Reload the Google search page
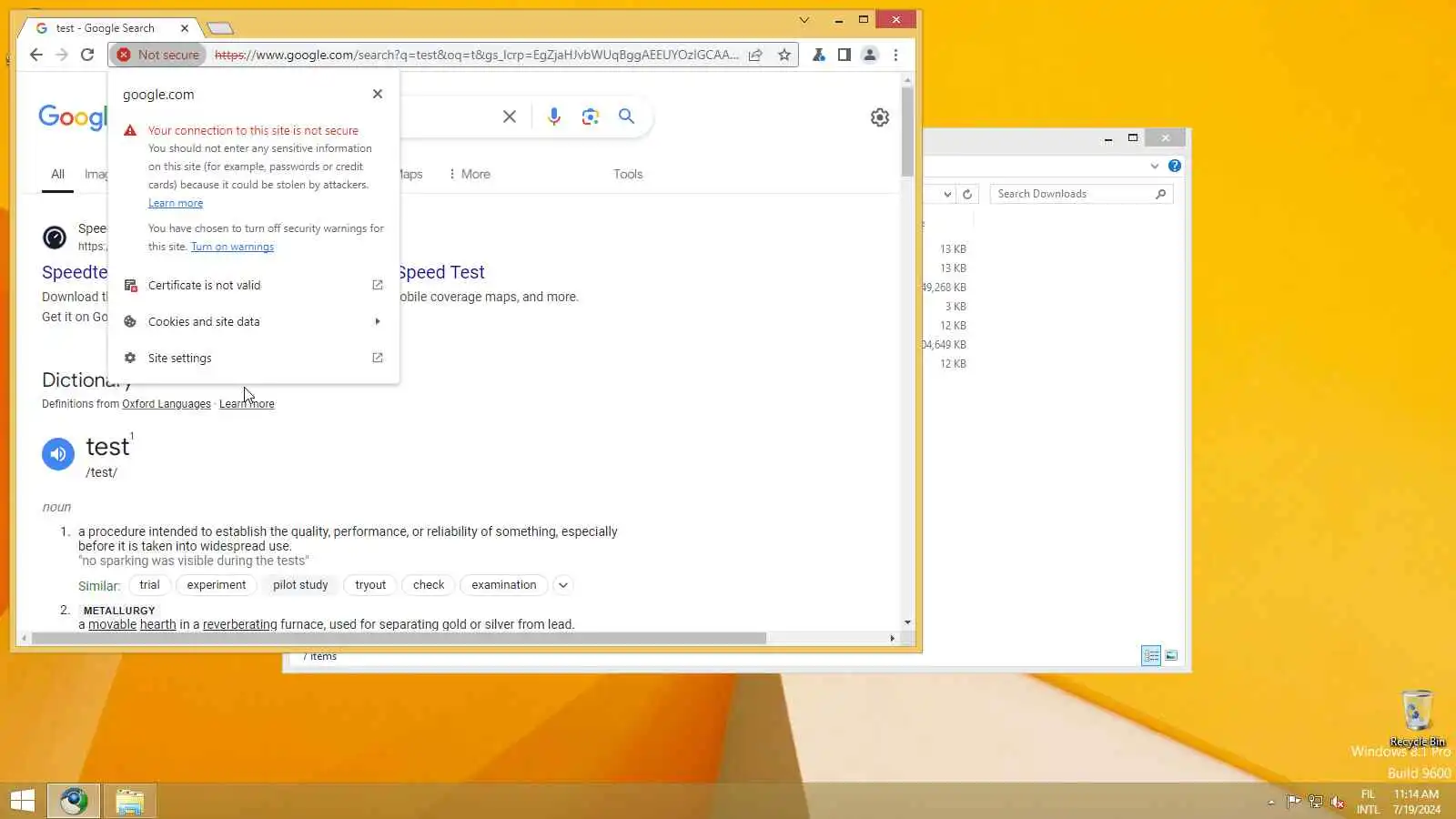This screenshot has width=1456, height=819. (87, 55)
